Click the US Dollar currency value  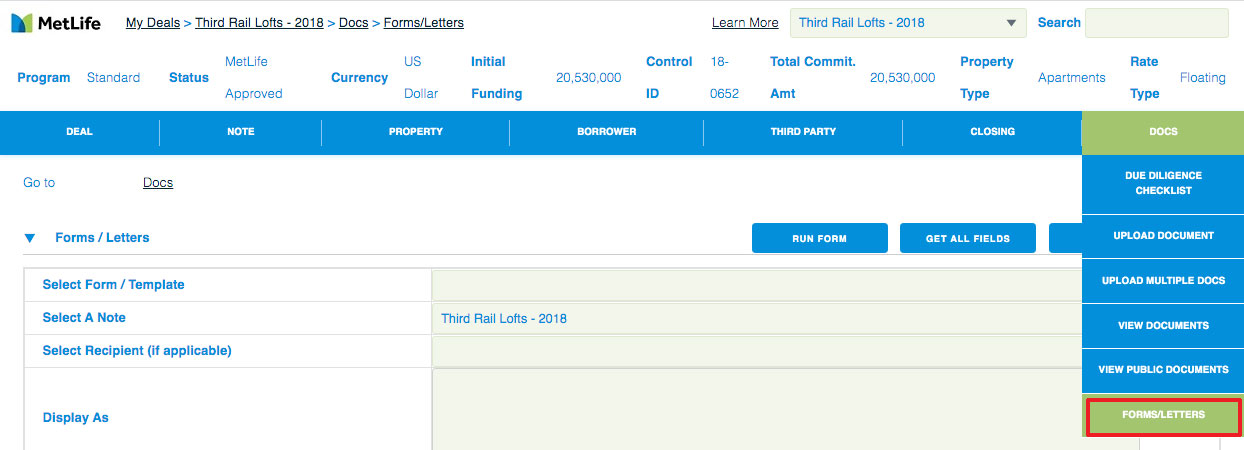pyautogui.click(x=421, y=78)
